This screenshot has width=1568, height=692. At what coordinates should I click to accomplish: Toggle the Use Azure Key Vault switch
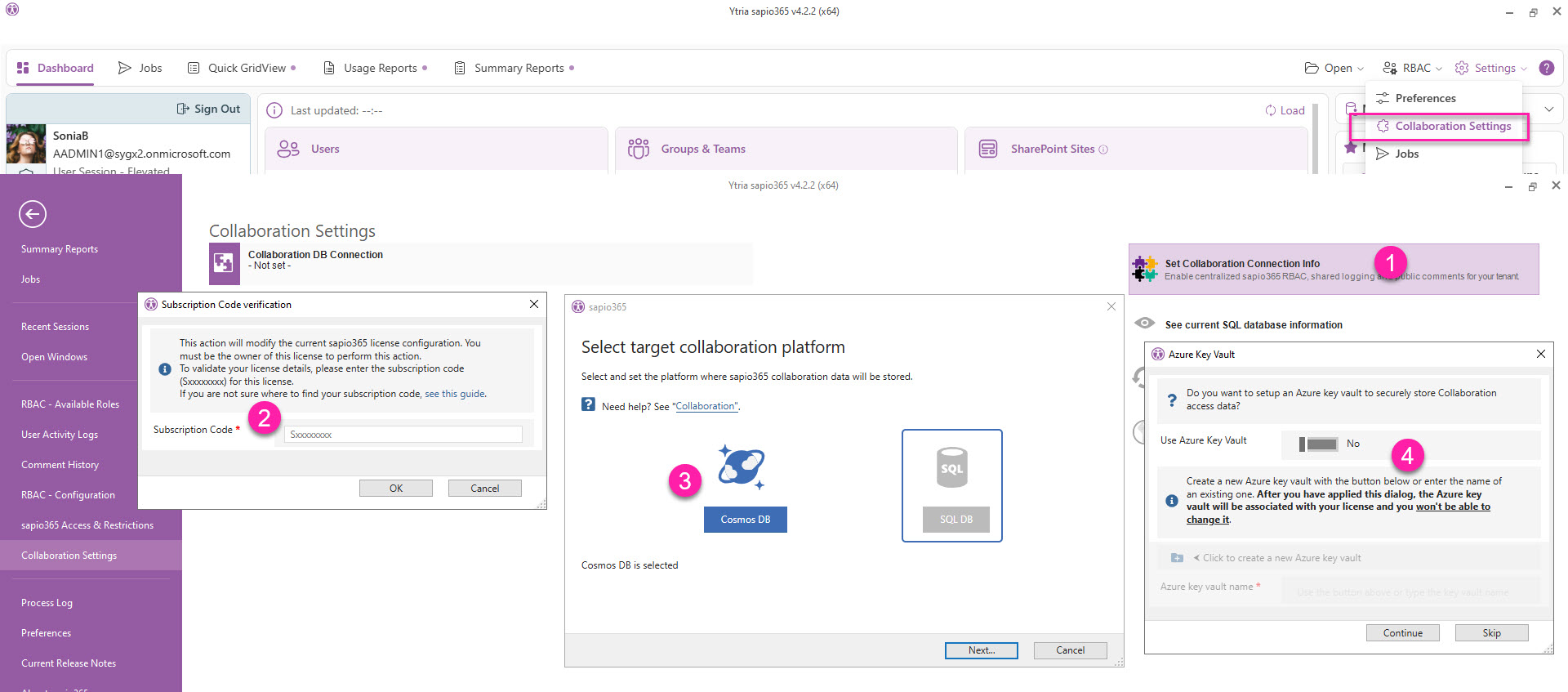pyautogui.click(x=1319, y=444)
